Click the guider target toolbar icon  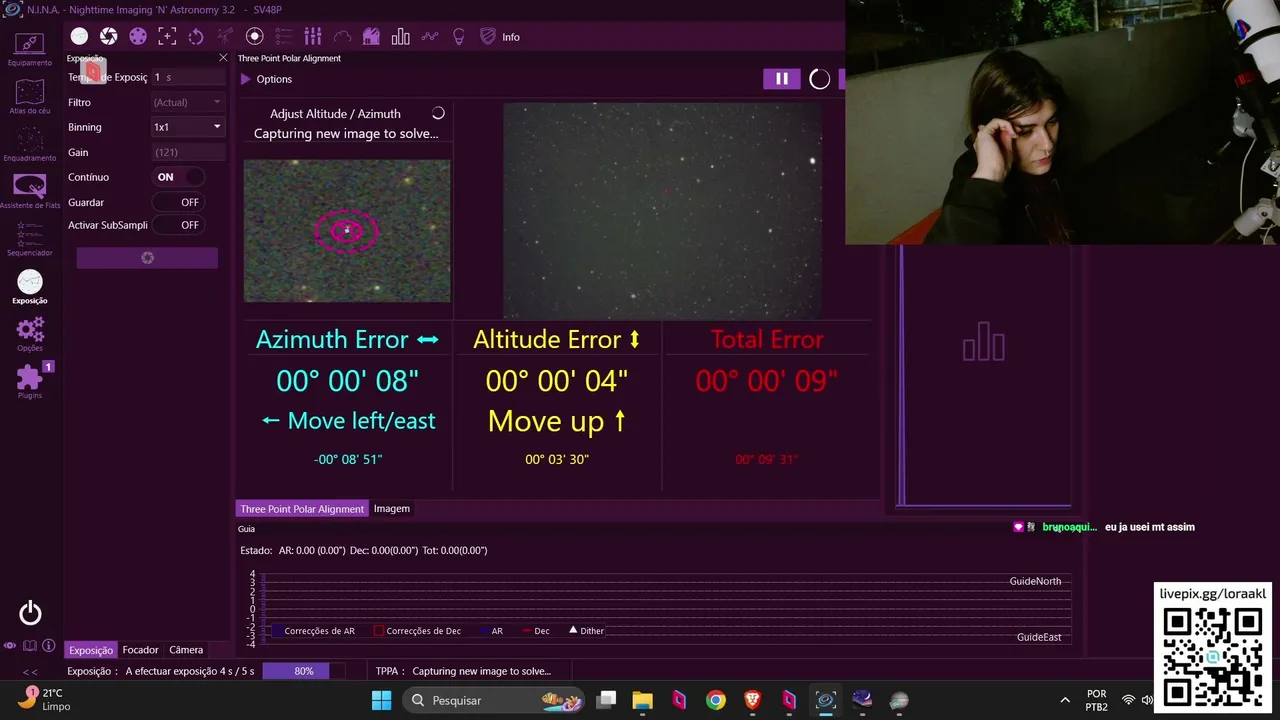coord(254,37)
